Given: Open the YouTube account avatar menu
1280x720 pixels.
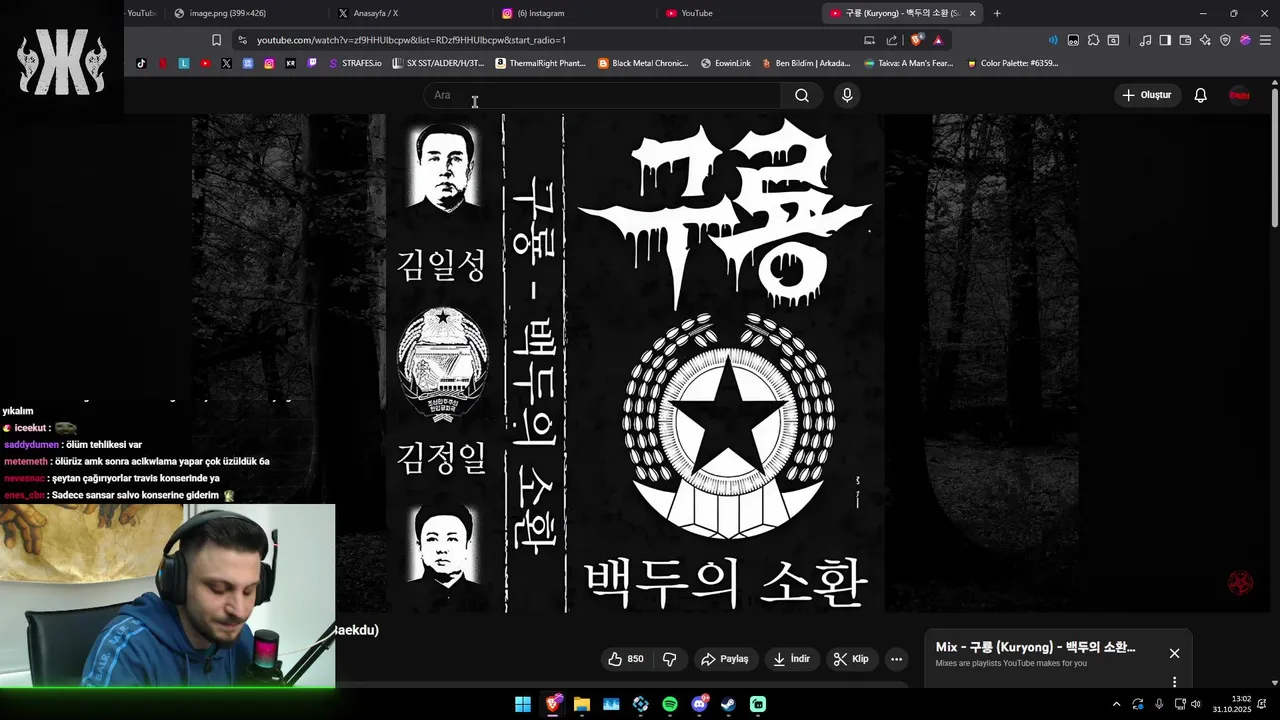Looking at the screenshot, I should (x=1239, y=95).
